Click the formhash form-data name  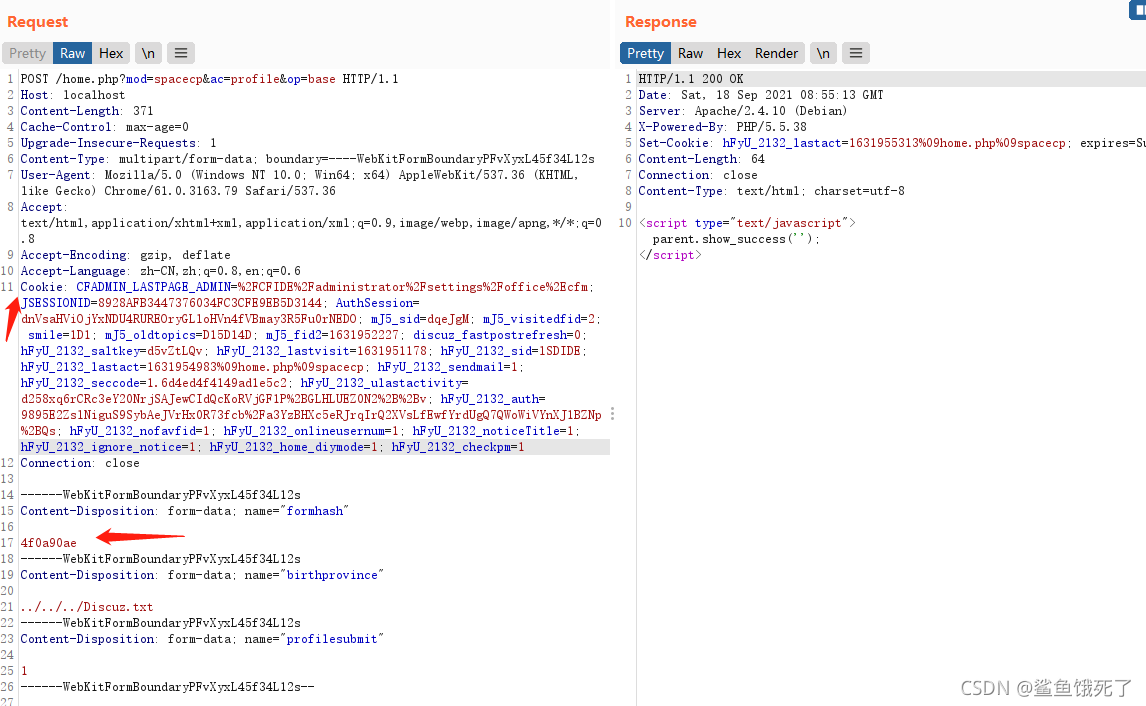pyautogui.click(x=314, y=511)
